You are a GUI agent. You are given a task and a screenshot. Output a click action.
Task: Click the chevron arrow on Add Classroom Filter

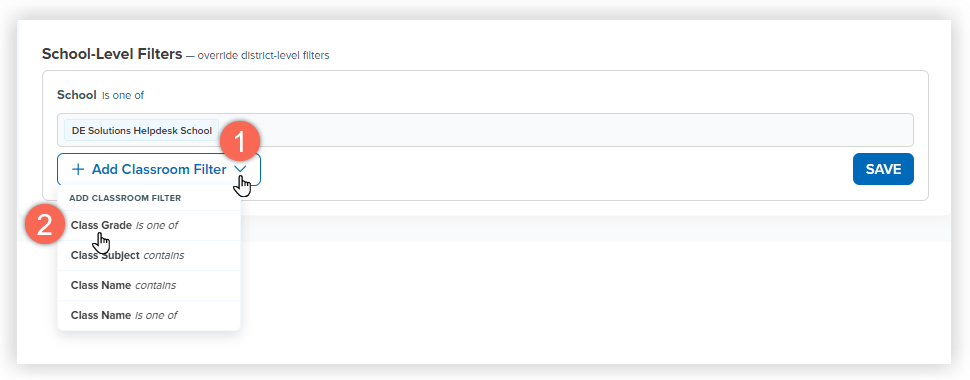[241, 170]
